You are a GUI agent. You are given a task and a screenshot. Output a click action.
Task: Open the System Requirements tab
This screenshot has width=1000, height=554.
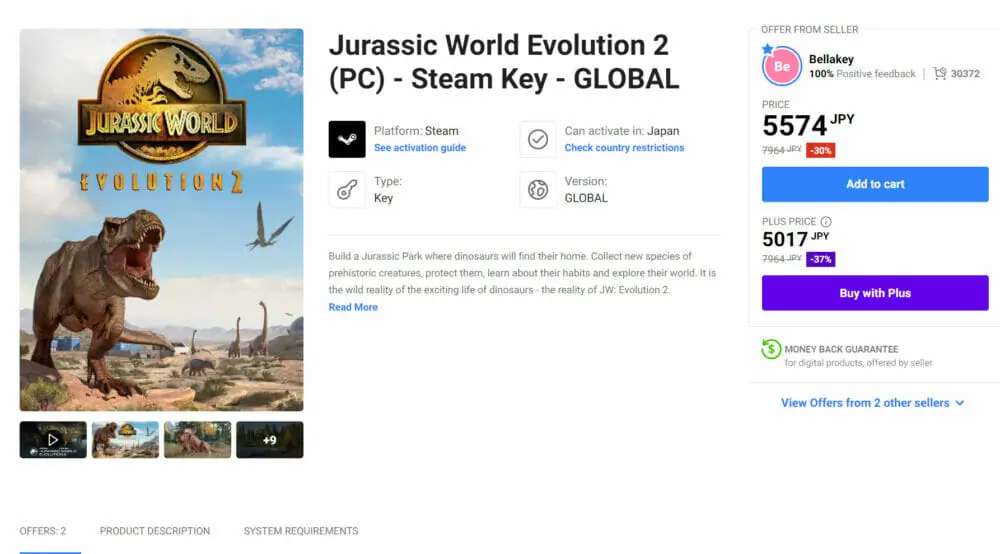click(301, 531)
